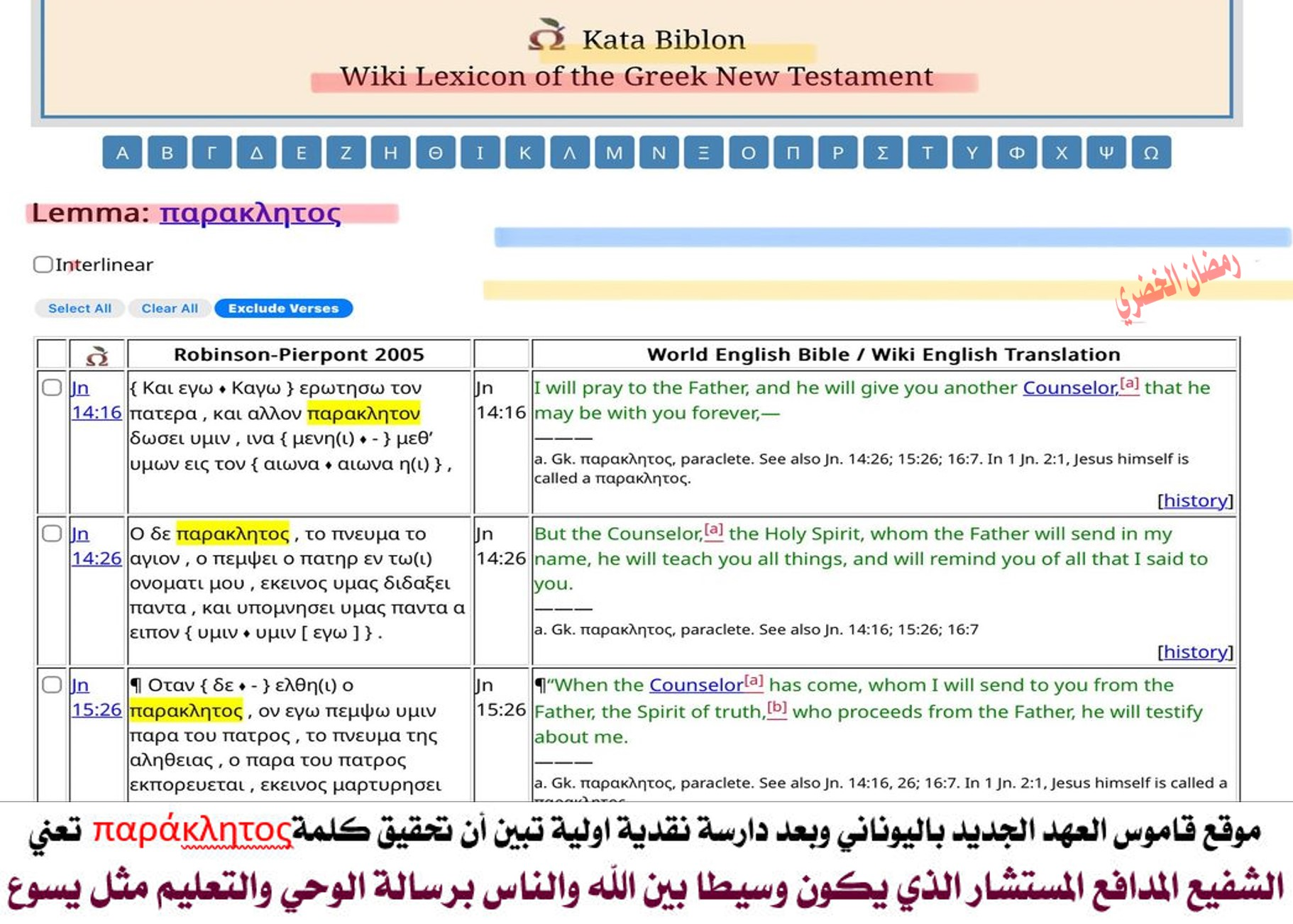
Task: Click highlighted παρακλητον in Jn 14:16 Greek text
Action: click(x=363, y=413)
